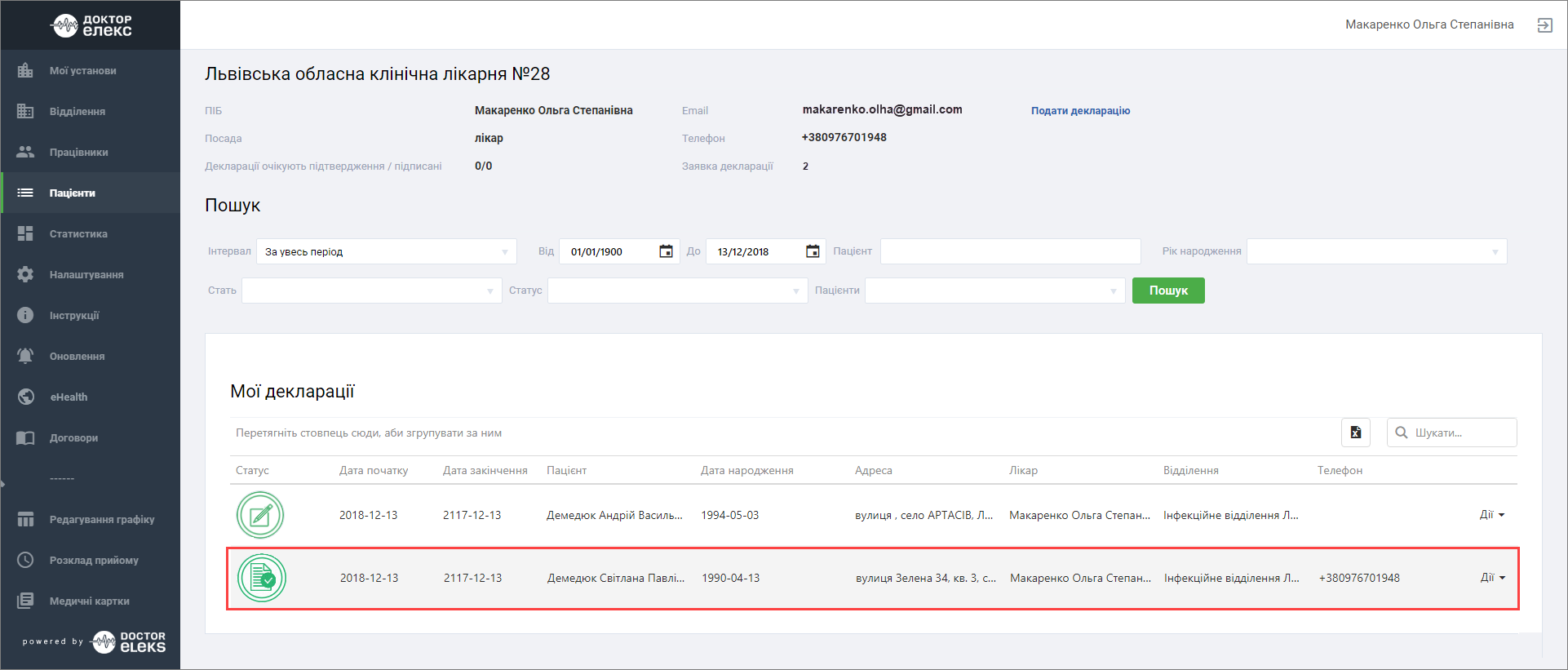Click the Редагування графіку table icon
This screenshot has width=1568, height=670.
pyautogui.click(x=25, y=519)
